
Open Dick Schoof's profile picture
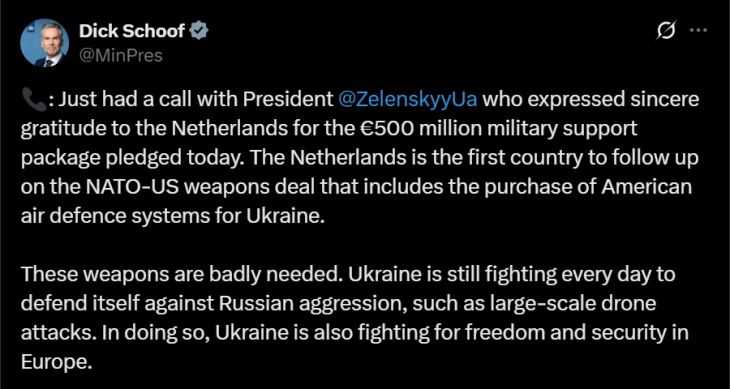click(45, 43)
